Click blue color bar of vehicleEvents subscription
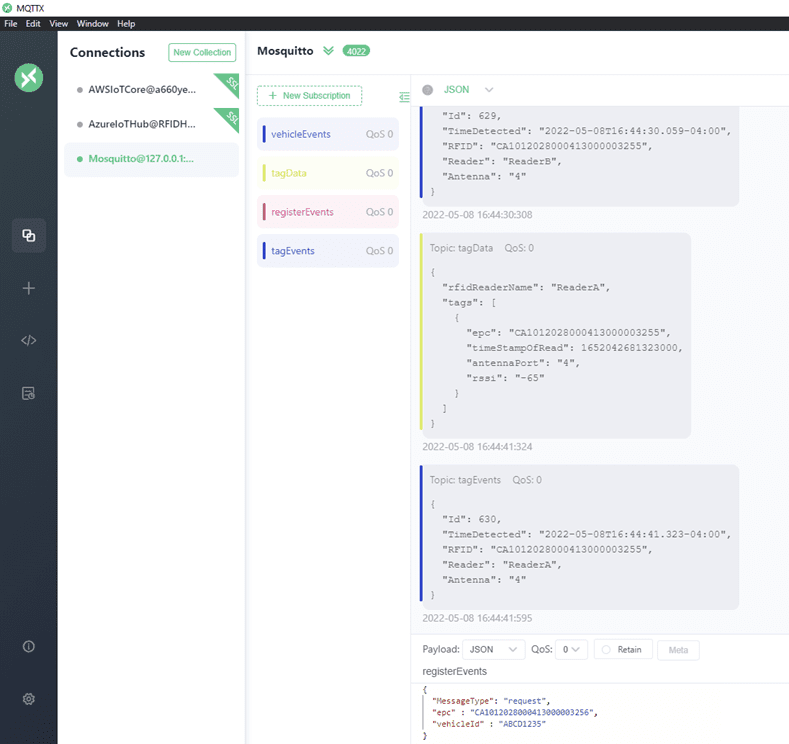789x744 pixels. pos(264,134)
